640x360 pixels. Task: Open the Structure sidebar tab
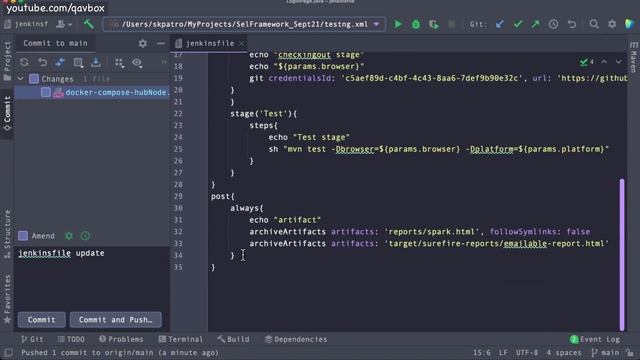click(x=7, y=234)
